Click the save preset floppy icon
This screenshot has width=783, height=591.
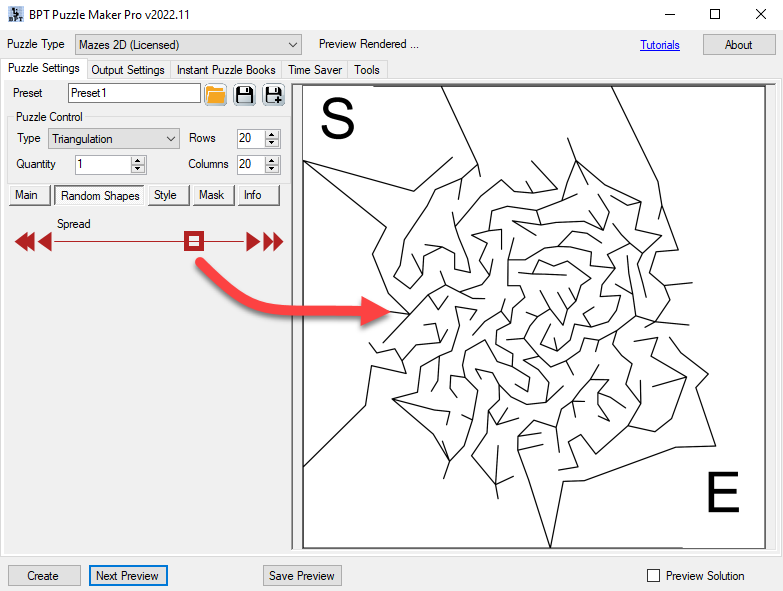[244, 95]
